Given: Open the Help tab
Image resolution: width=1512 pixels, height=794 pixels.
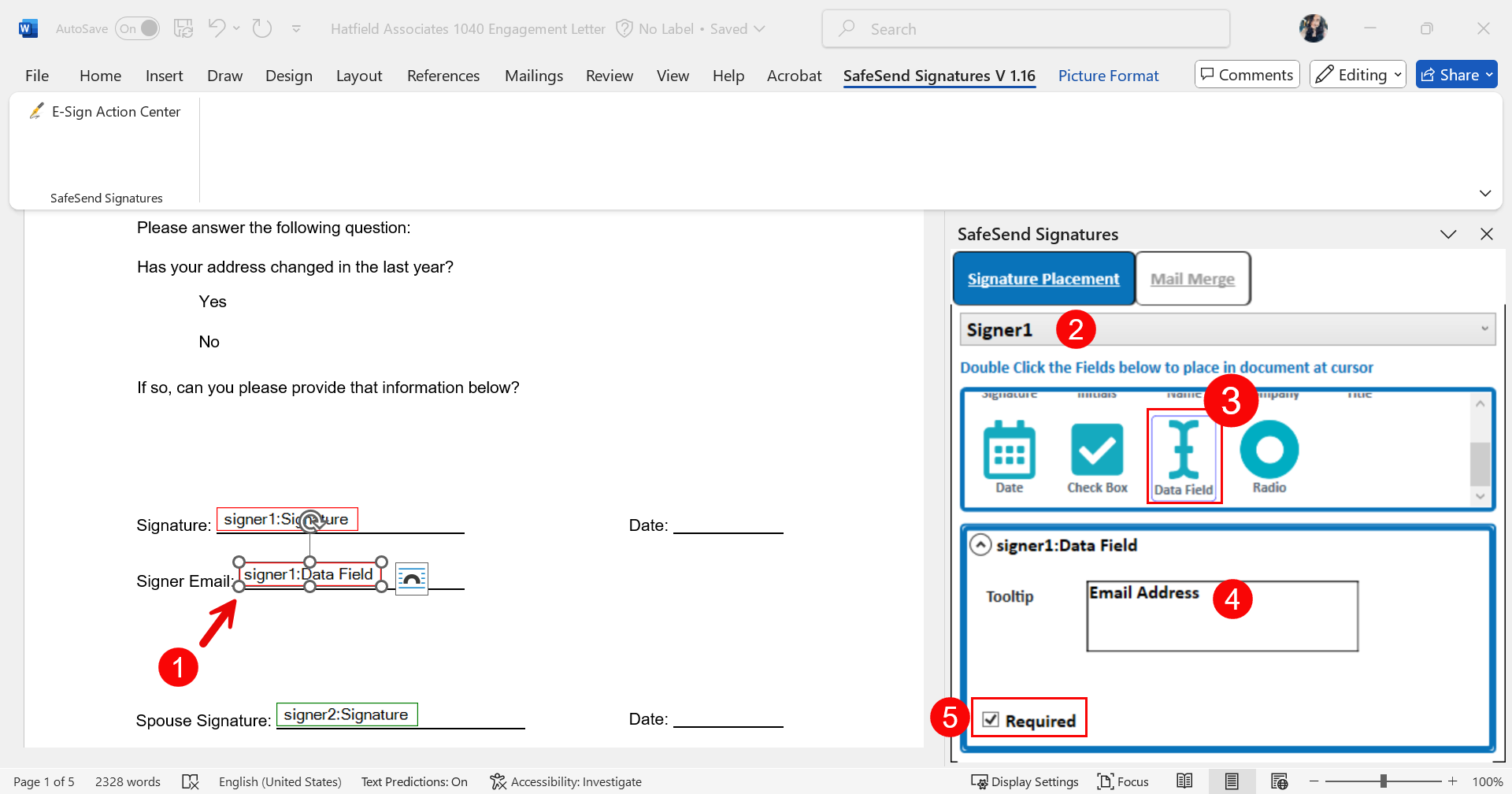Looking at the screenshot, I should [728, 76].
